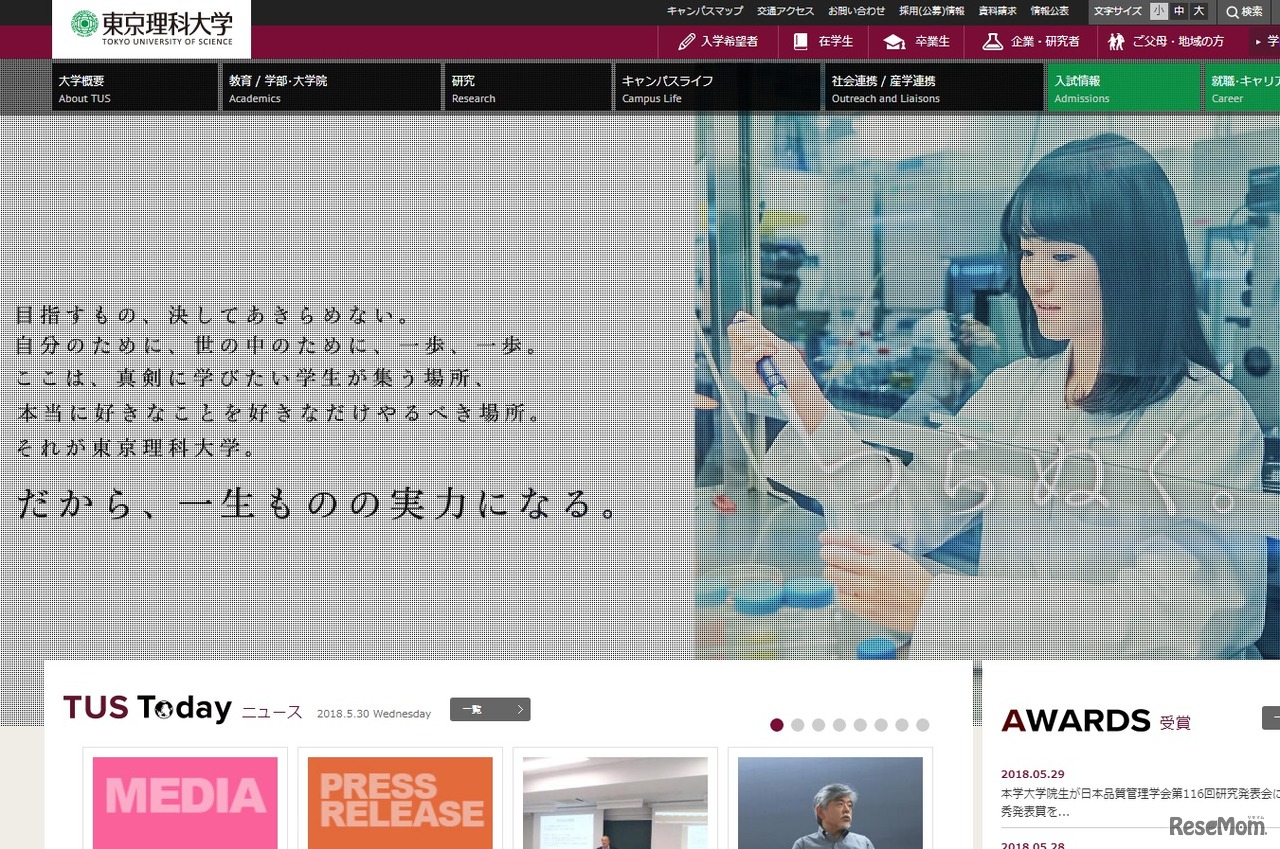Go to キャンパスマップ link
This screenshot has height=849, width=1280.
coord(705,11)
